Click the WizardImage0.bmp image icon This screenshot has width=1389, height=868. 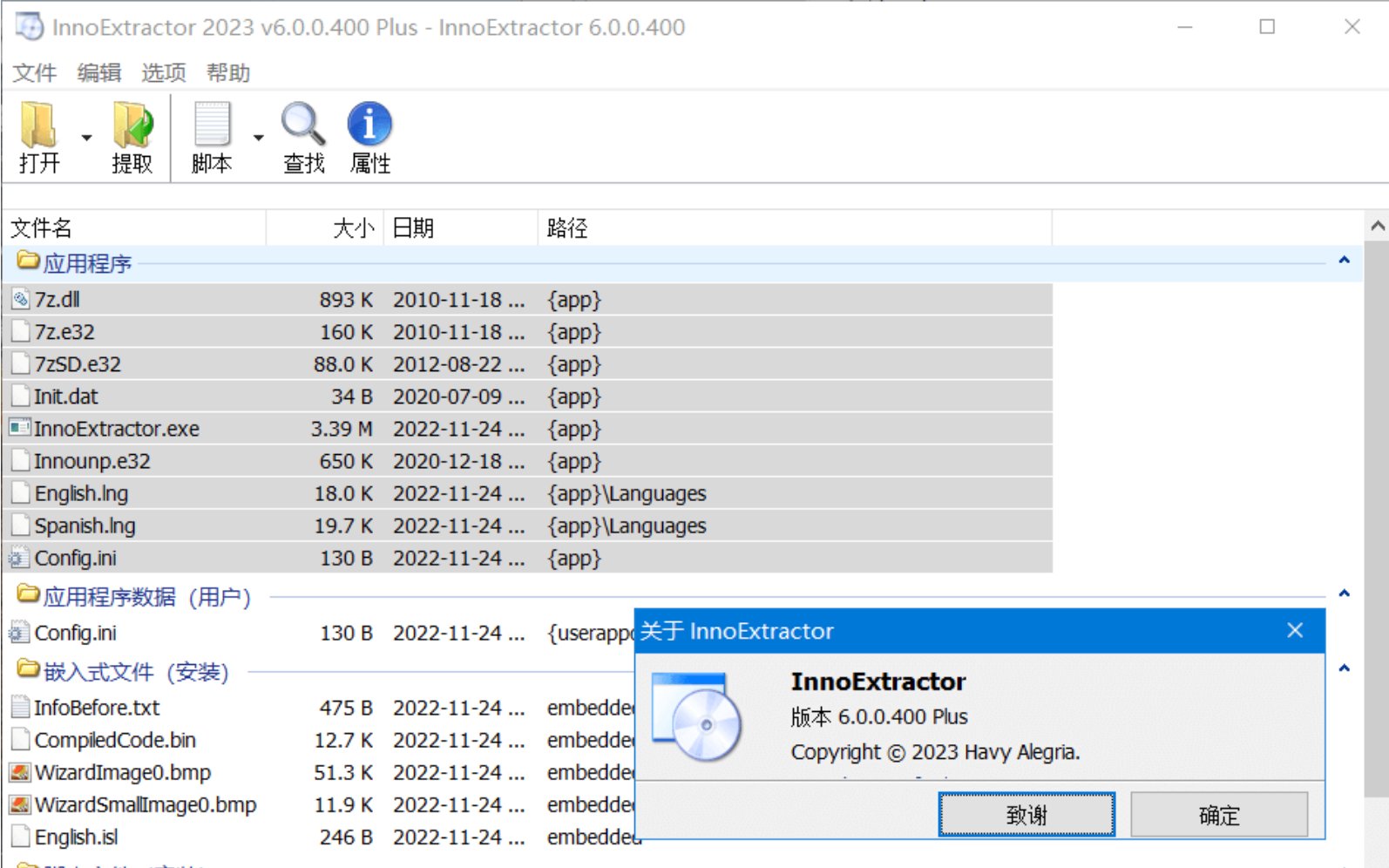pos(19,772)
